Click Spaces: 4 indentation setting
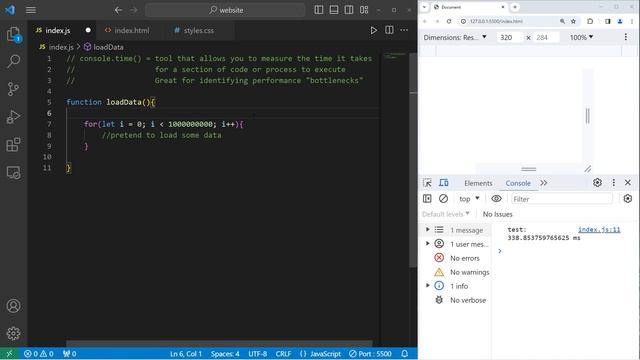The height and width of the screenshot is (360, 640). click(x=225, y=354)
